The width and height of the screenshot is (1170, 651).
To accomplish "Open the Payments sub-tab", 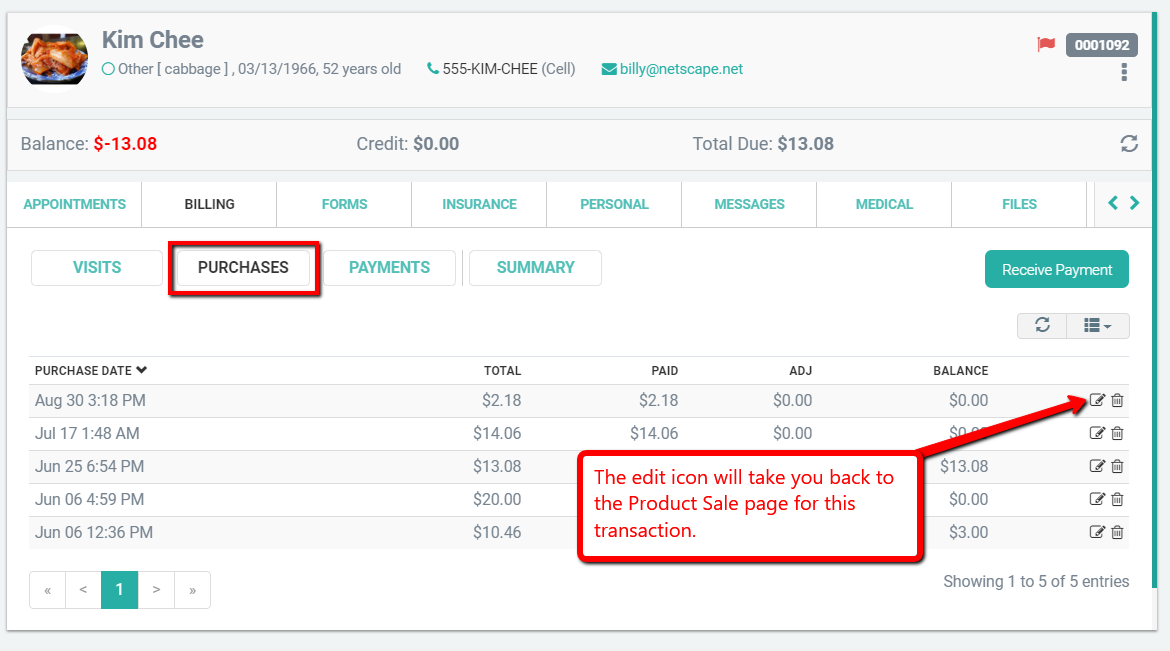I will (389, 268).
